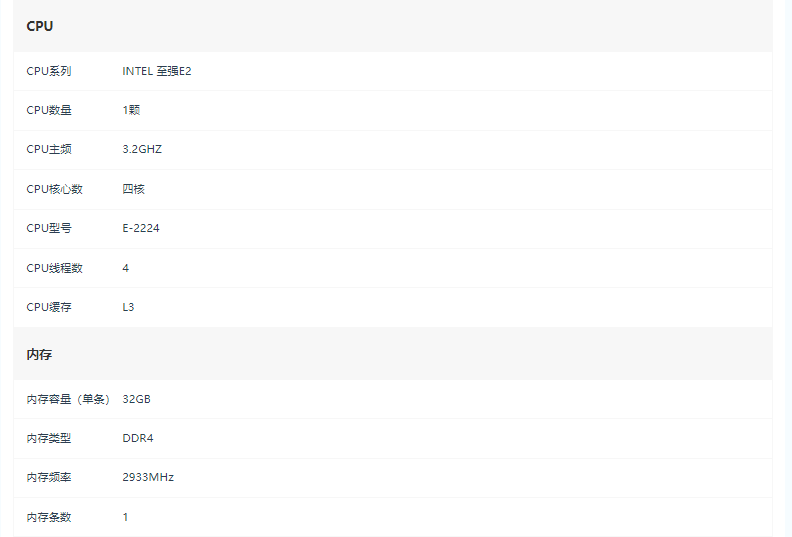Click the CPU型号 label
Screen dimensions: 792x537
tap(49, 228)
